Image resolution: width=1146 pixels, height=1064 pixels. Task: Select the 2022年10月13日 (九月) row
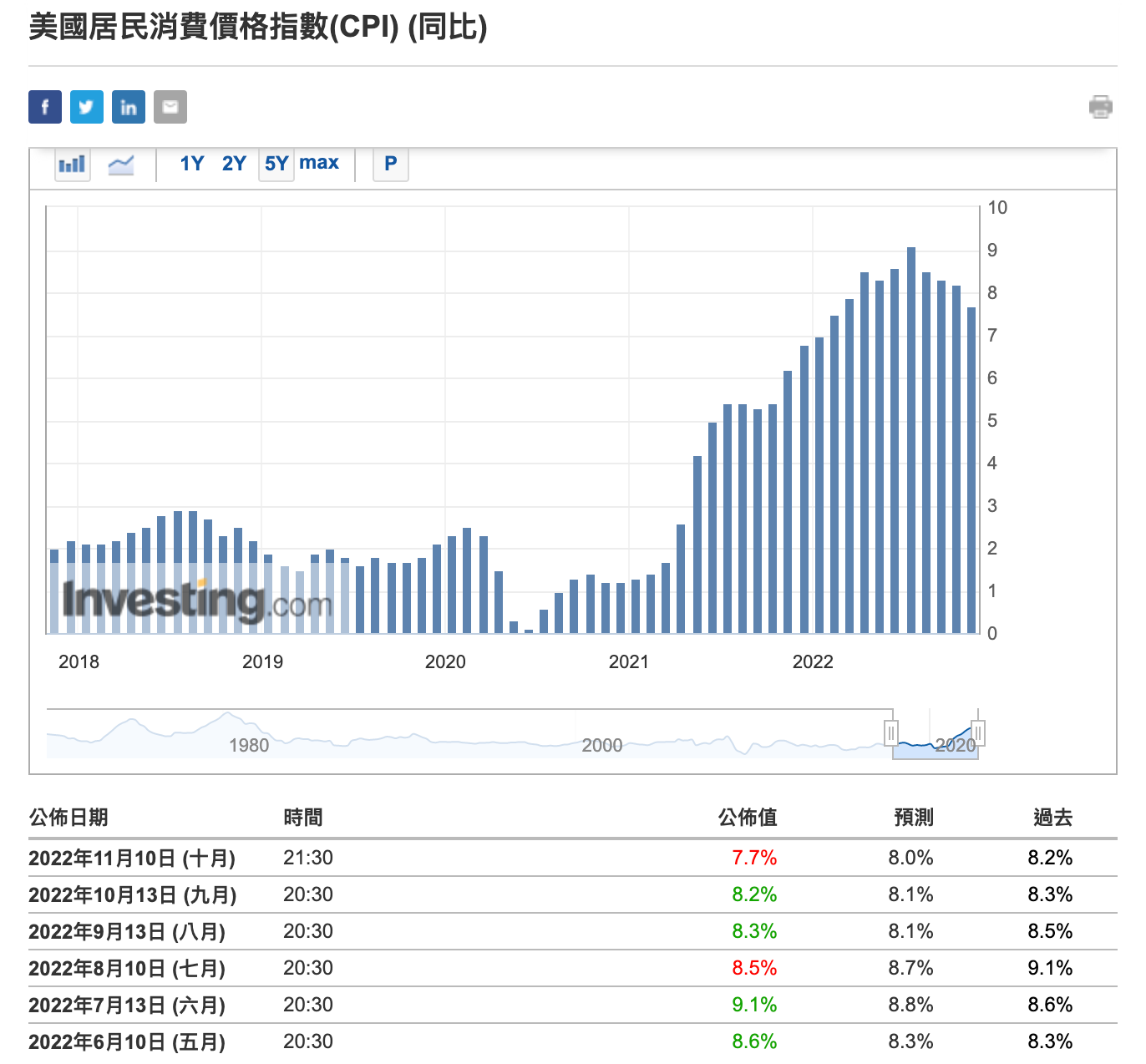coord(573,894)
